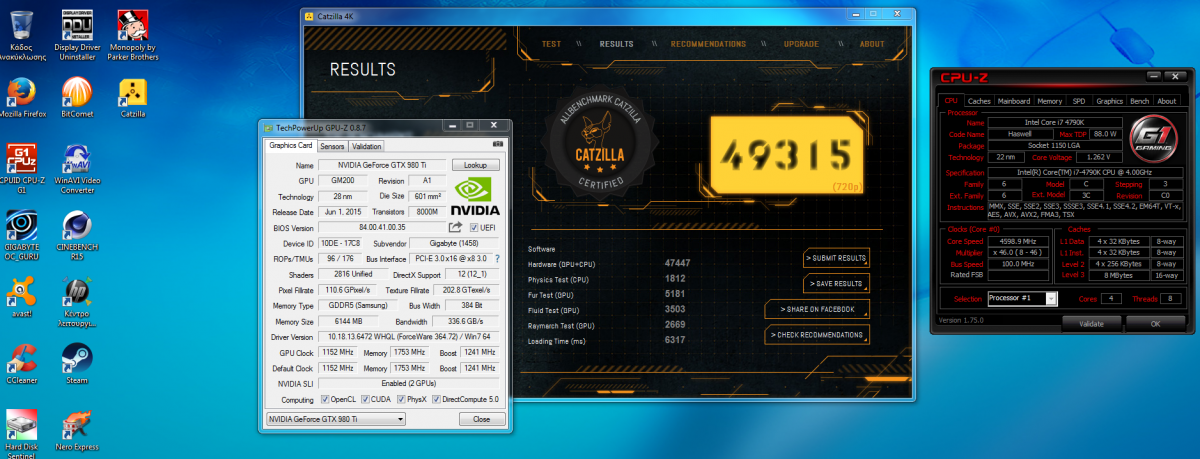Click the BIOS share/export icon in GPU-Z
This screenshot has width=1200, height=459.
(x=456, y=228)
